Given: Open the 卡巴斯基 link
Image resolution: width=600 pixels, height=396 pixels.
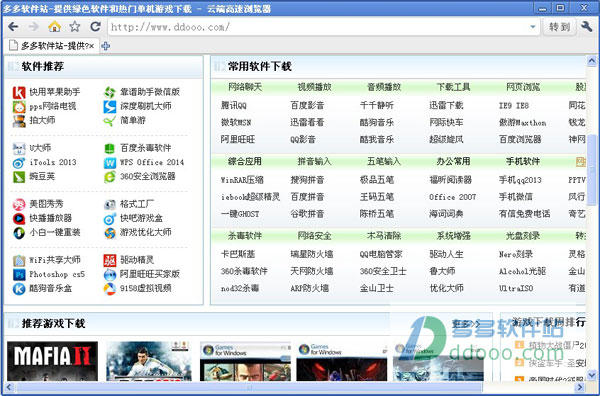Looking at the screenshot, I should click(238, 254).
